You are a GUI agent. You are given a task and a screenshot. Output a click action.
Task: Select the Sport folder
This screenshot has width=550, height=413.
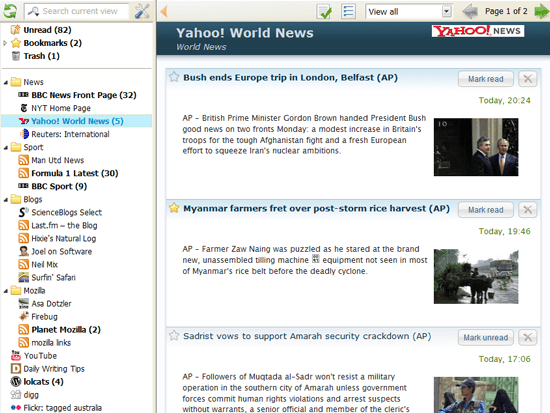(x=33, y=147)
